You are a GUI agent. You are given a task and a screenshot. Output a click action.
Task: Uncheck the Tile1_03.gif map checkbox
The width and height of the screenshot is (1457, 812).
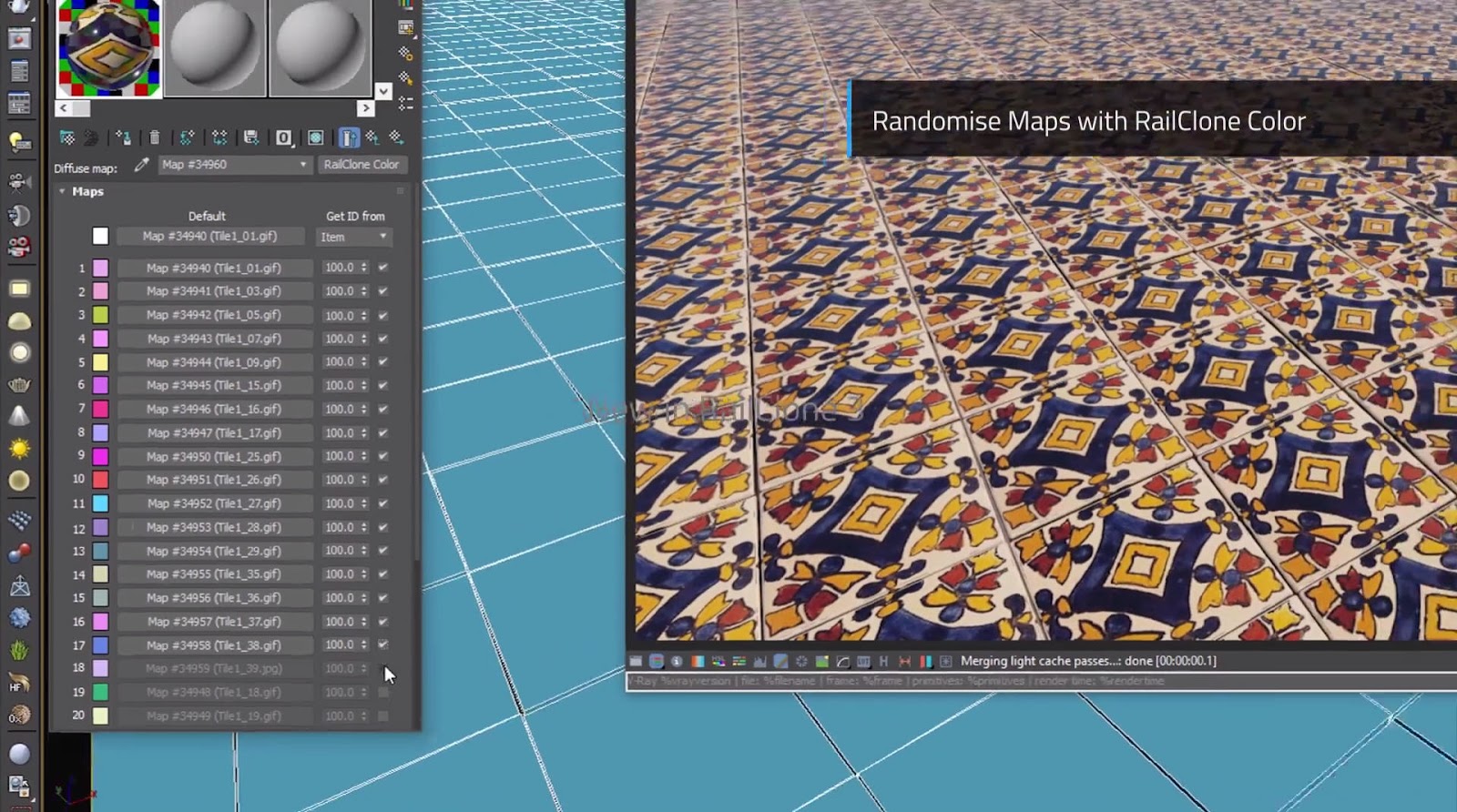tap(382, 291)
